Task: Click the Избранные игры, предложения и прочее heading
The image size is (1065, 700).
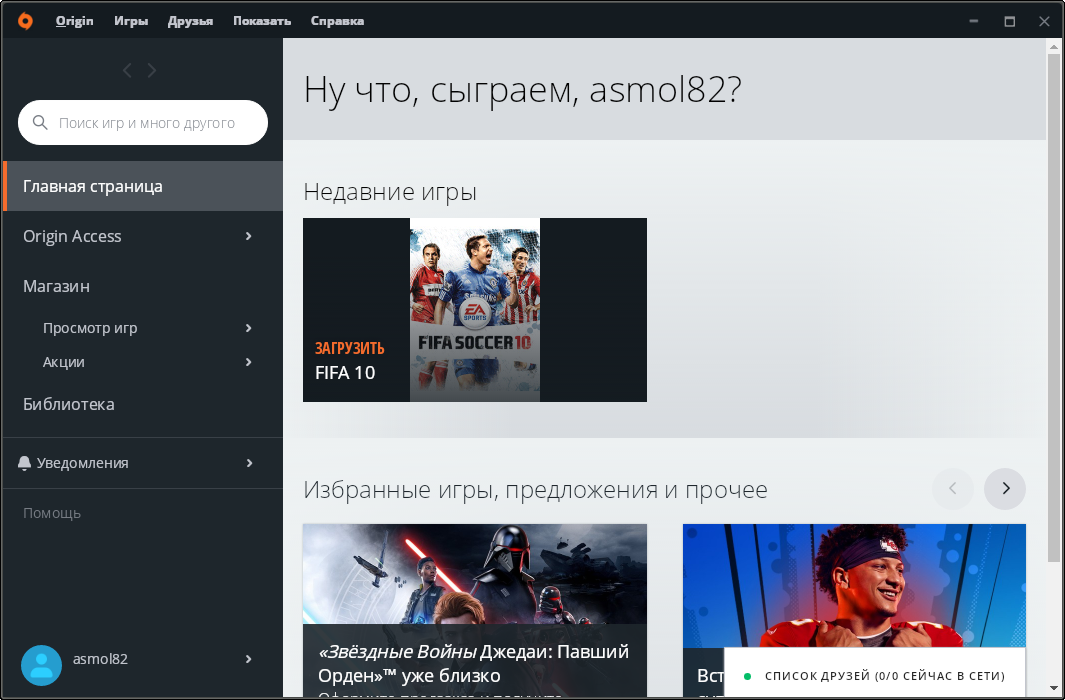Action: point(535,490)
